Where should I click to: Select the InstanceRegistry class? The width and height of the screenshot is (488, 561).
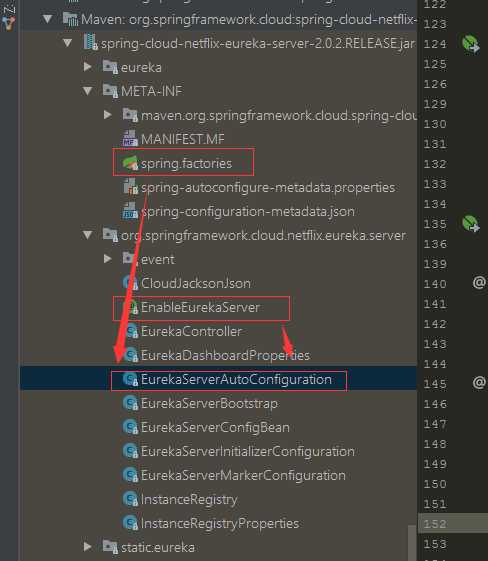(189, 499)
